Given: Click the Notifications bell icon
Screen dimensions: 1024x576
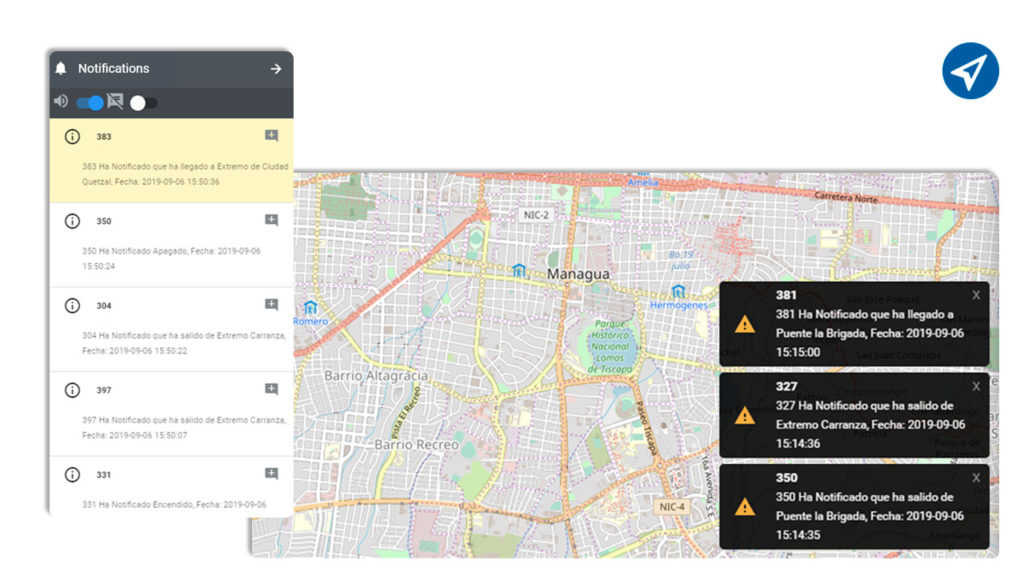Looking at the screenshot, I should pos(61,68).
